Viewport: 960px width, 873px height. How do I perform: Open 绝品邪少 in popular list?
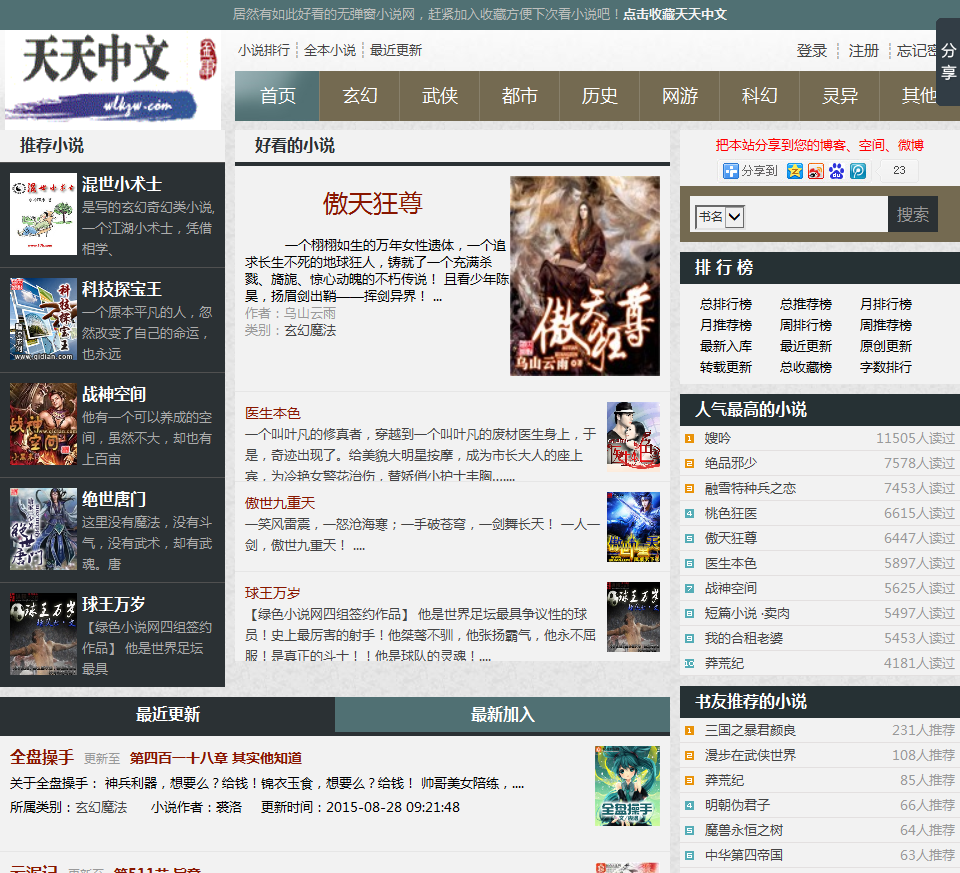[730, 463]
